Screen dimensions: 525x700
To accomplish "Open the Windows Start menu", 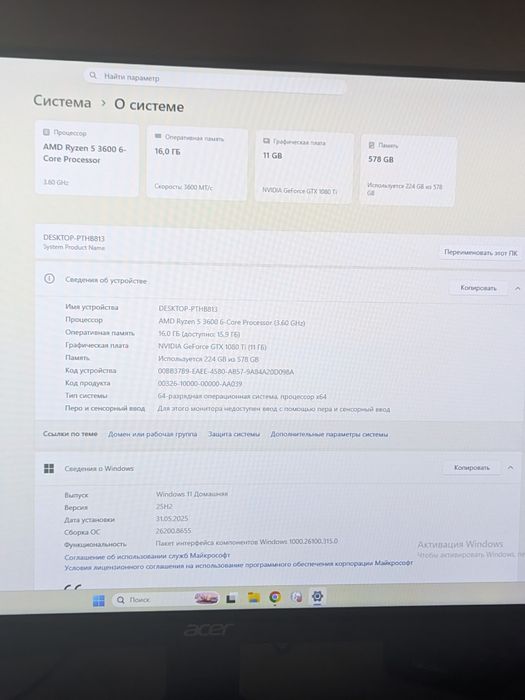I will click(x=99, y=600).
